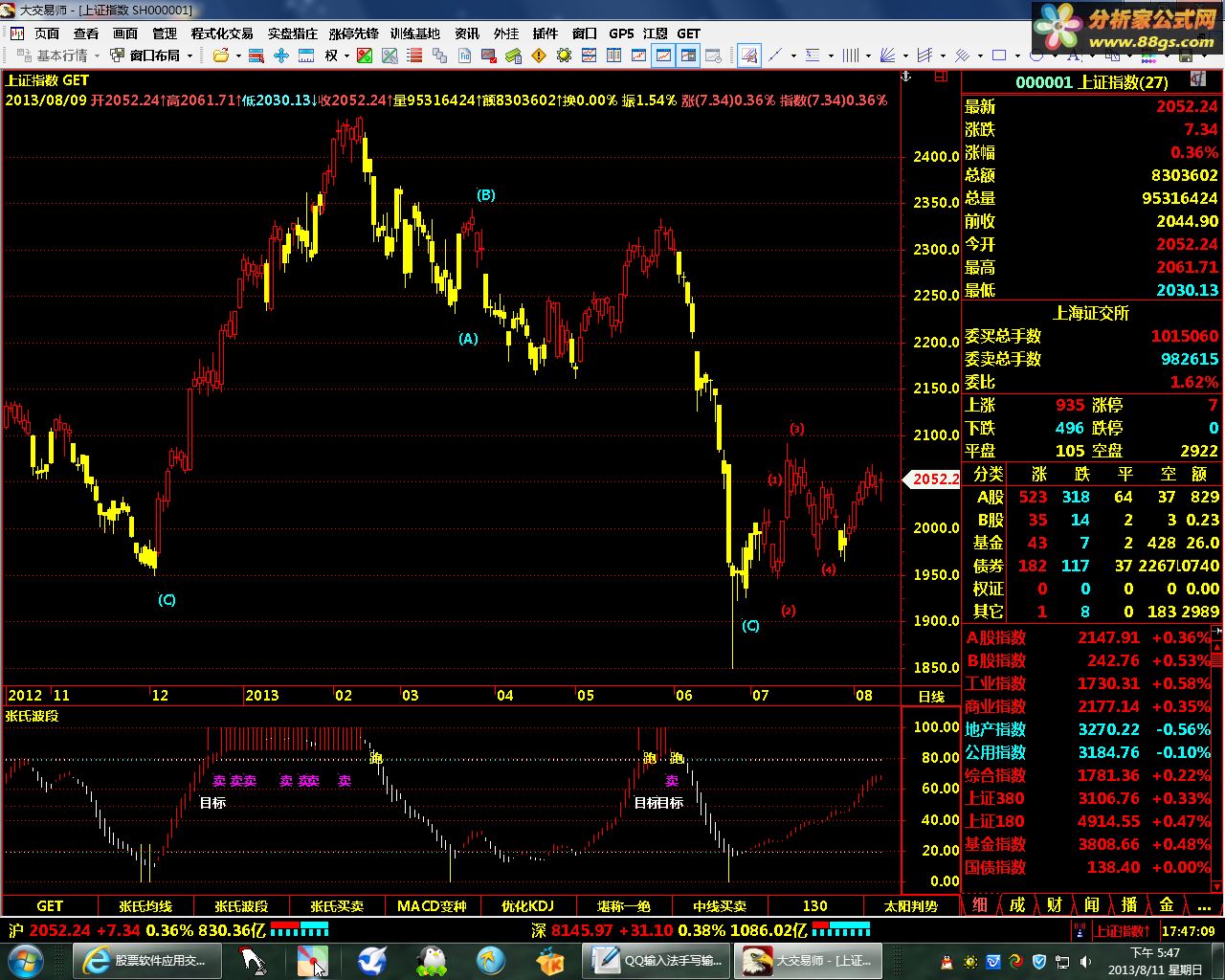Open the 江恩 menu
This screenshot has height=980, width=1225.
click(656, 33)
